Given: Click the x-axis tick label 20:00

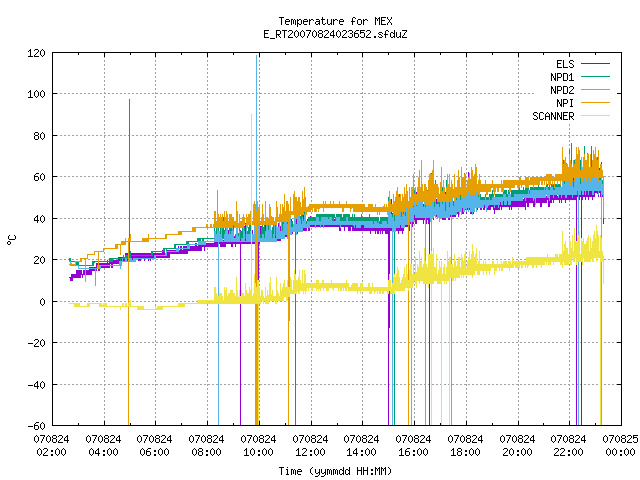Looking at the screenshot, I should 517,452.
